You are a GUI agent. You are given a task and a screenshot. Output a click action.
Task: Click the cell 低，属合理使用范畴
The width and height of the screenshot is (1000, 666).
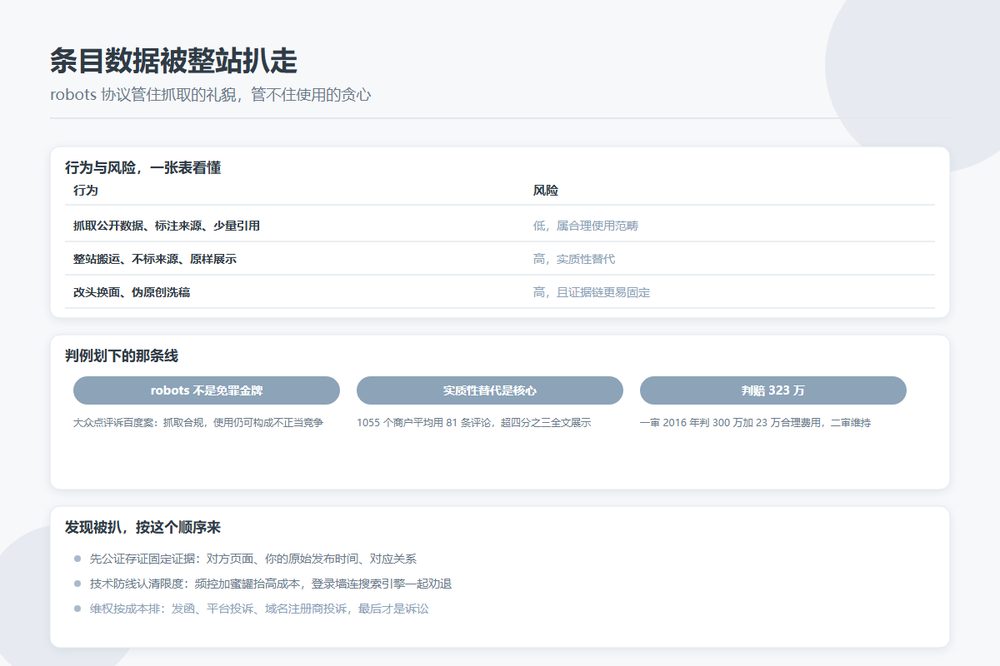point(585,225)
